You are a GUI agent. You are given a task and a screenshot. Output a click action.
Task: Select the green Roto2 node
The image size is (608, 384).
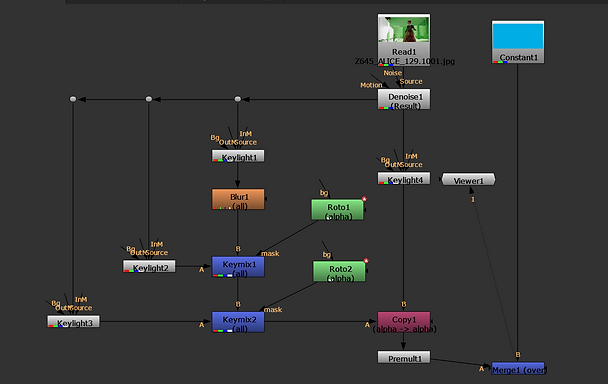(339, 271)
